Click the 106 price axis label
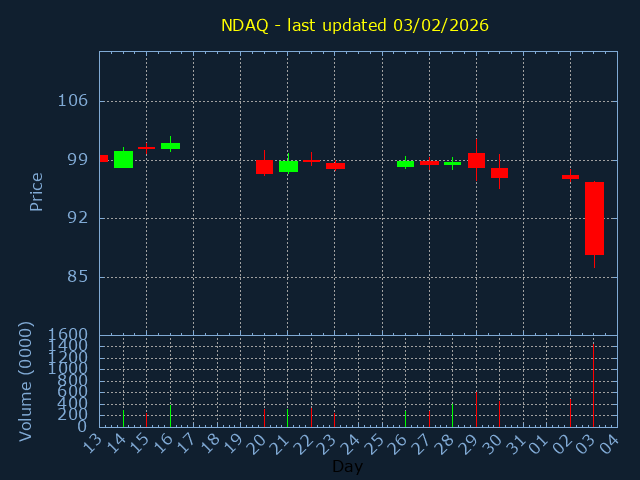Viewport: 640px width, 480px height. (73, 100)
